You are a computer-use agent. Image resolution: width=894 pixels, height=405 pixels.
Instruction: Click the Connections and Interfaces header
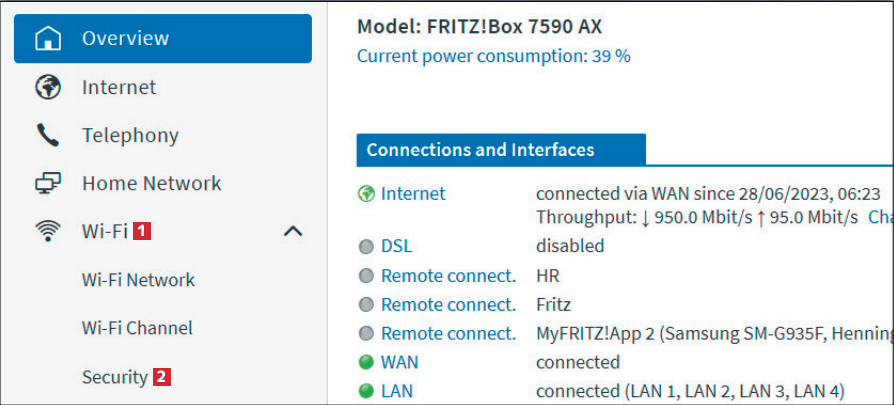click(x=480, y=150)
